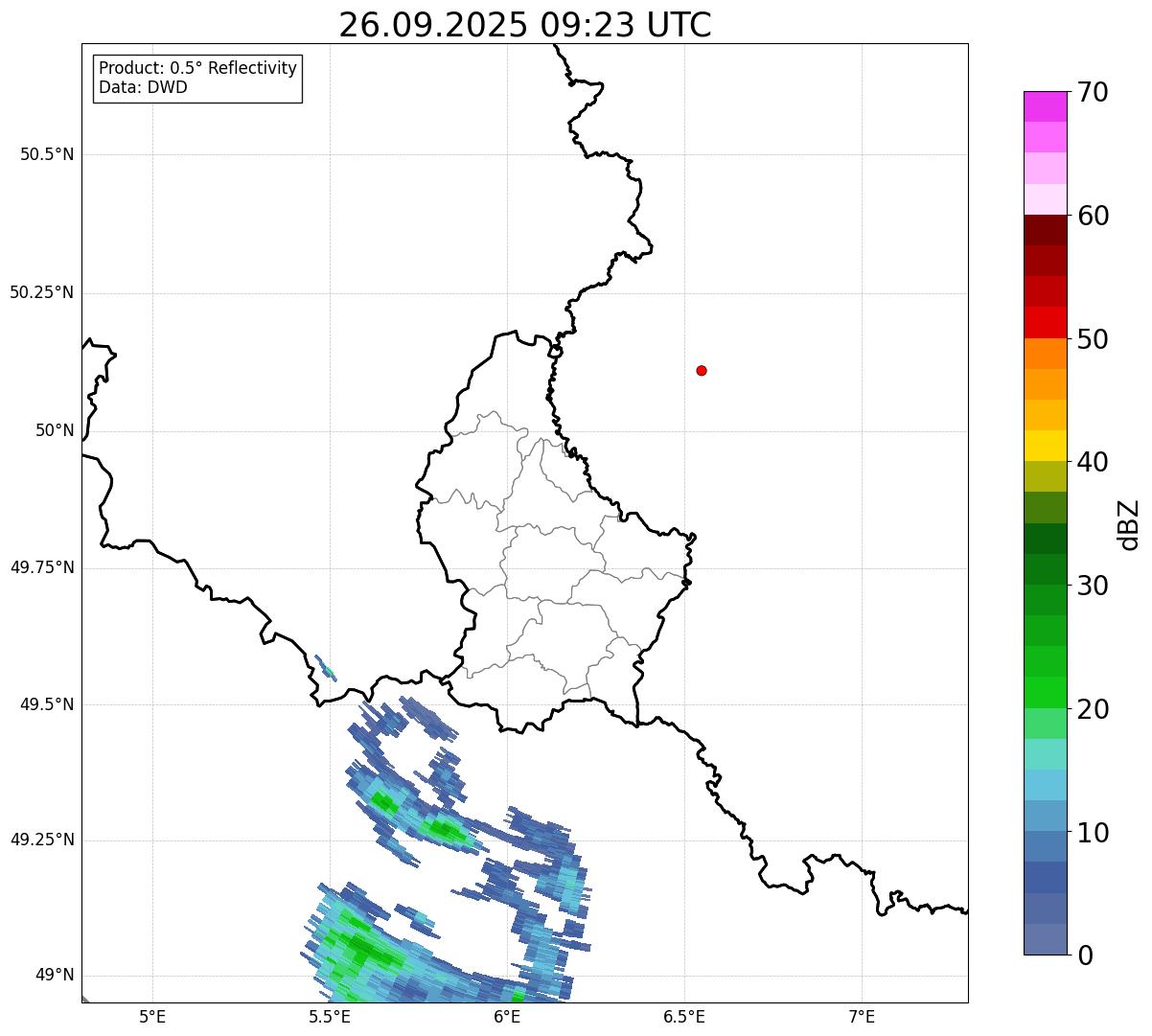Pick the bright green swatch just above 20
The image size is (1152, 1036).
tap(1045, 693)
